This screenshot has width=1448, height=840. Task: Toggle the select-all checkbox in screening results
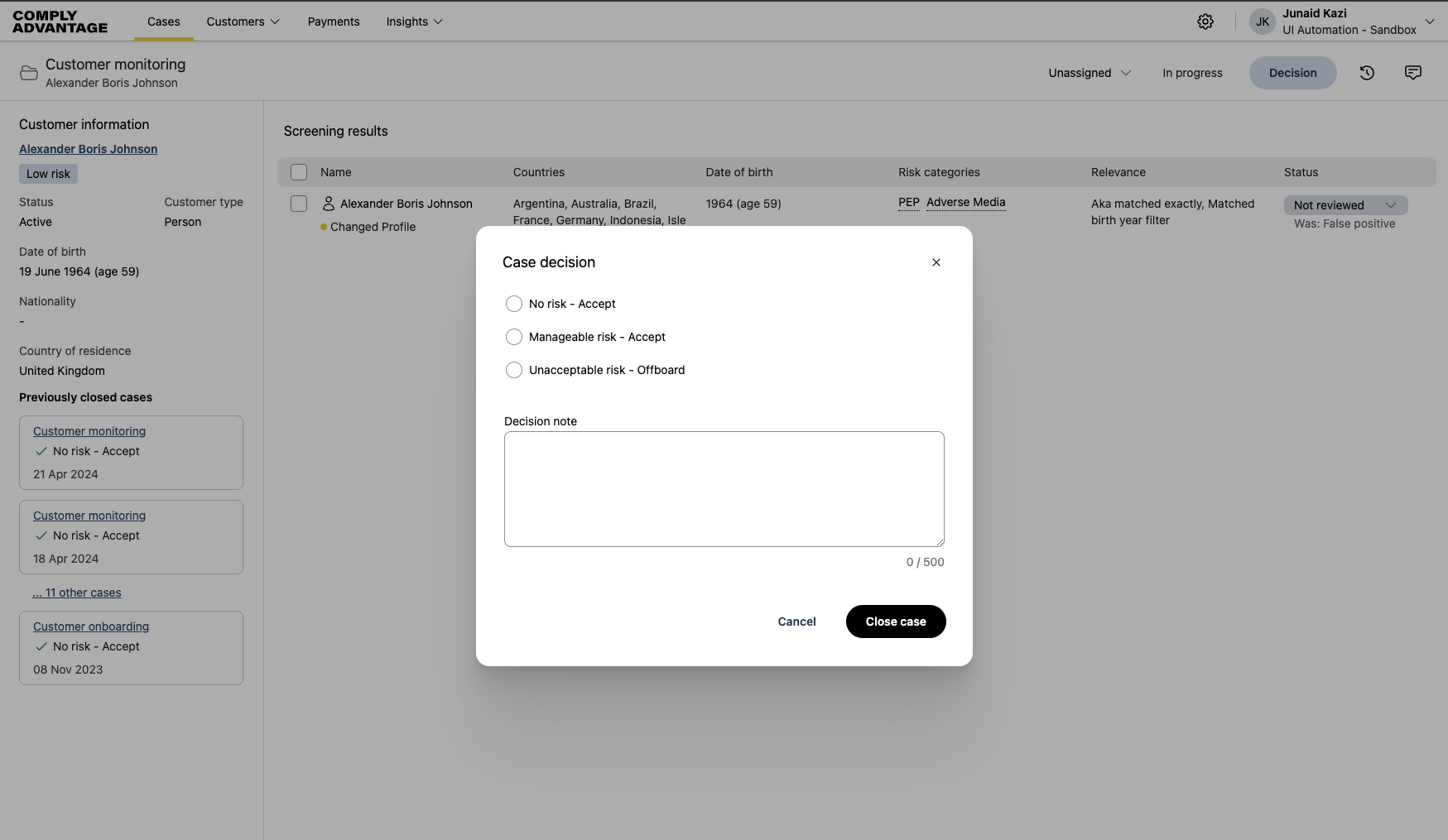tap(299, 172)
